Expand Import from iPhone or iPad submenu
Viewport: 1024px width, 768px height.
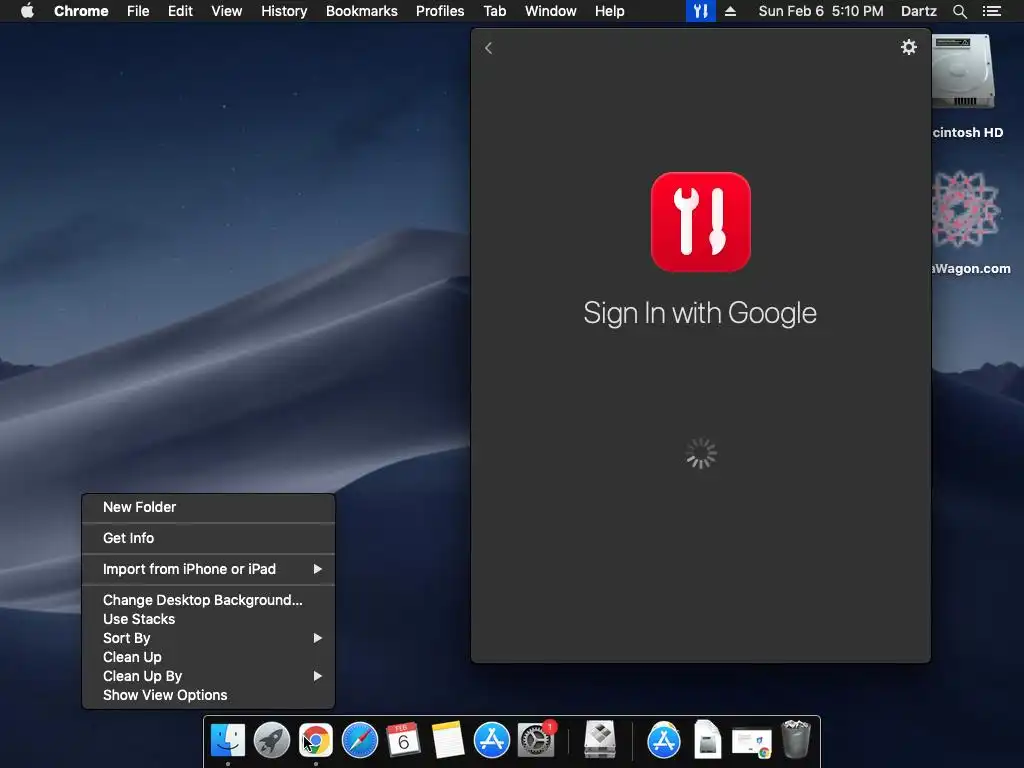[208, 569]
